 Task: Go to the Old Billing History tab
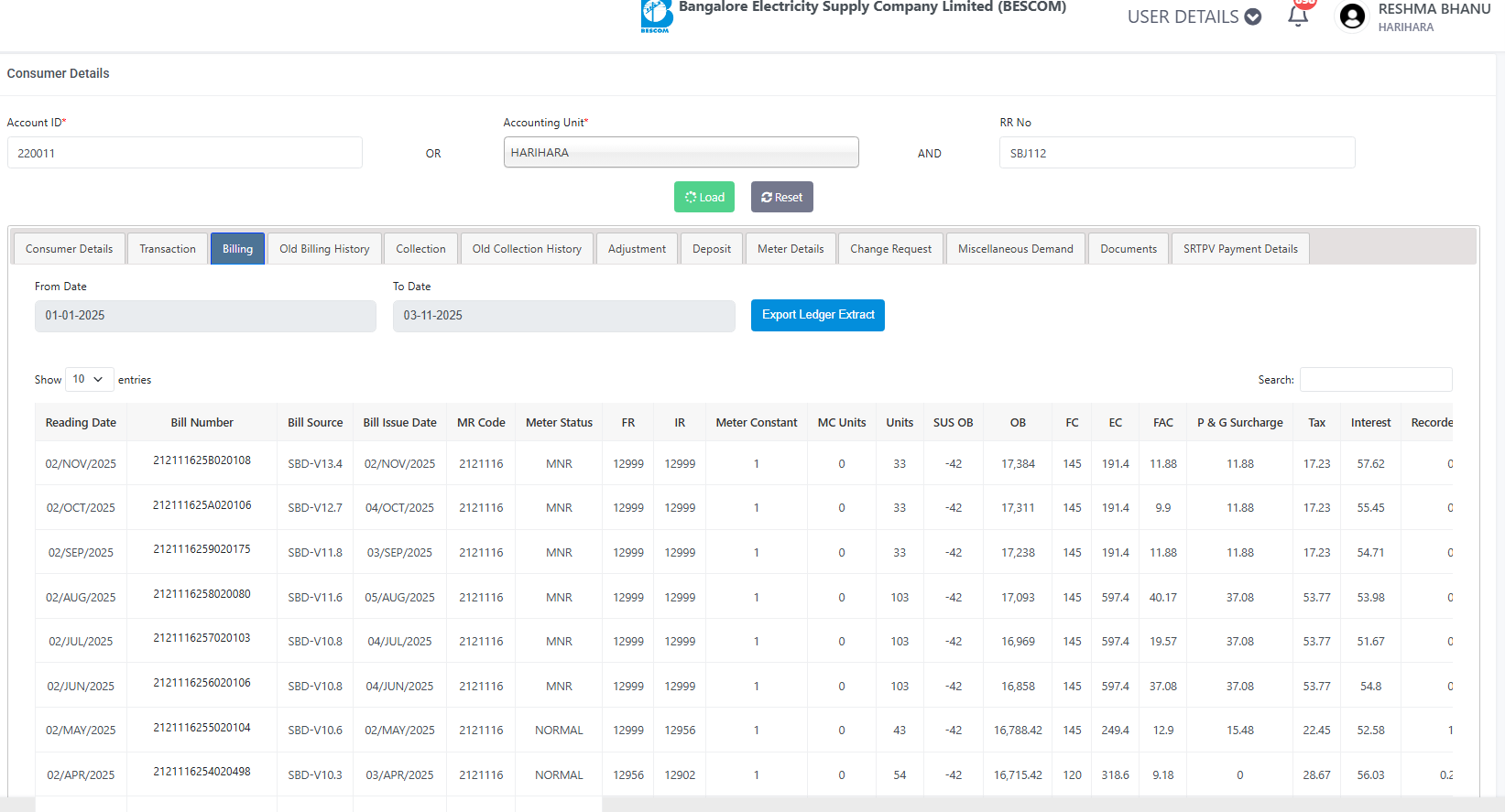(324, 249)
